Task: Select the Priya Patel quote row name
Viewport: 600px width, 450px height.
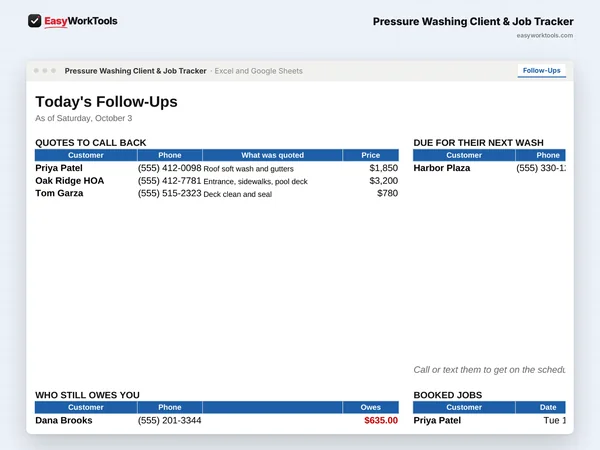Action: [x=59, y=168]
